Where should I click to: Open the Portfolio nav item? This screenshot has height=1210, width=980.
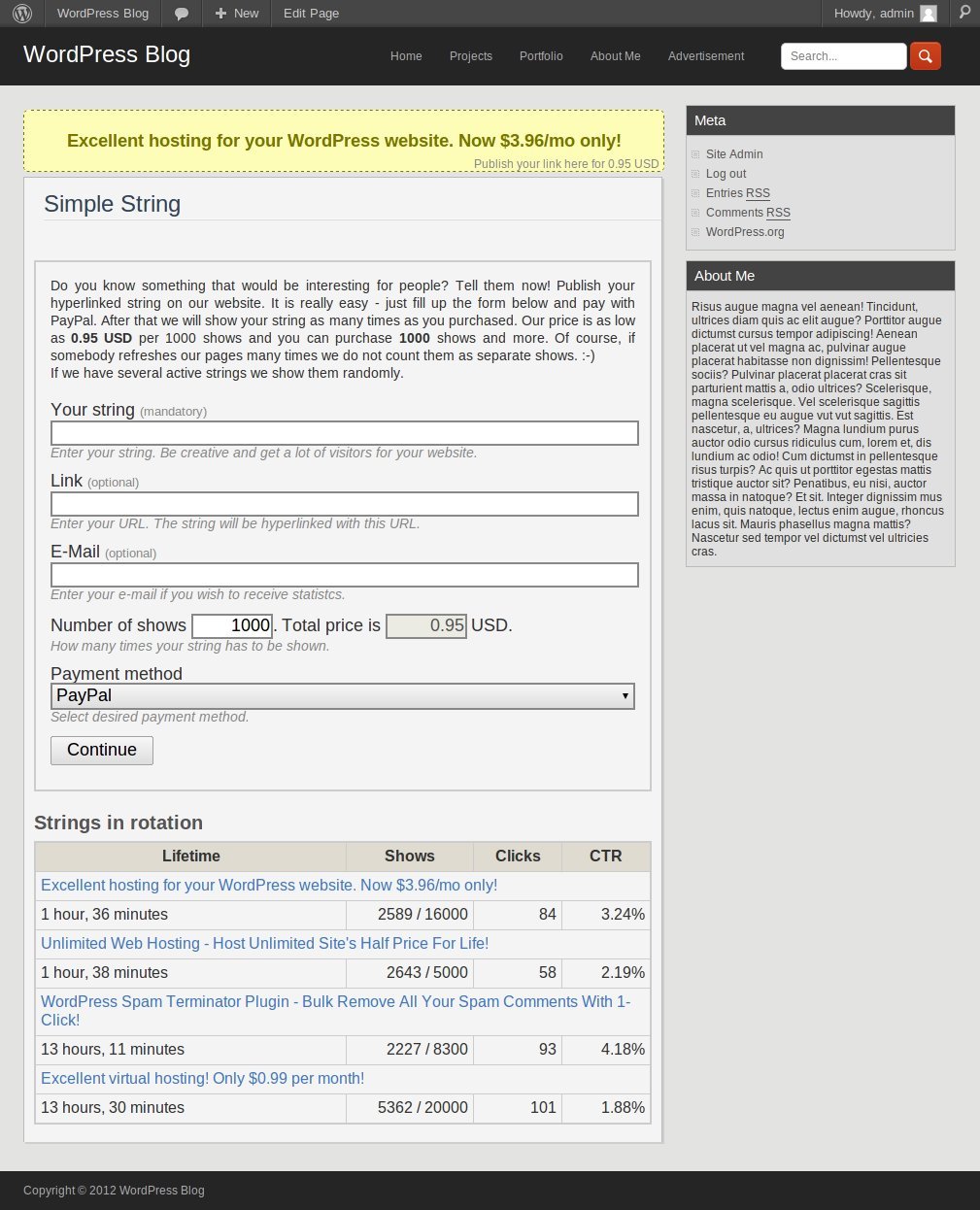(541, 56)
